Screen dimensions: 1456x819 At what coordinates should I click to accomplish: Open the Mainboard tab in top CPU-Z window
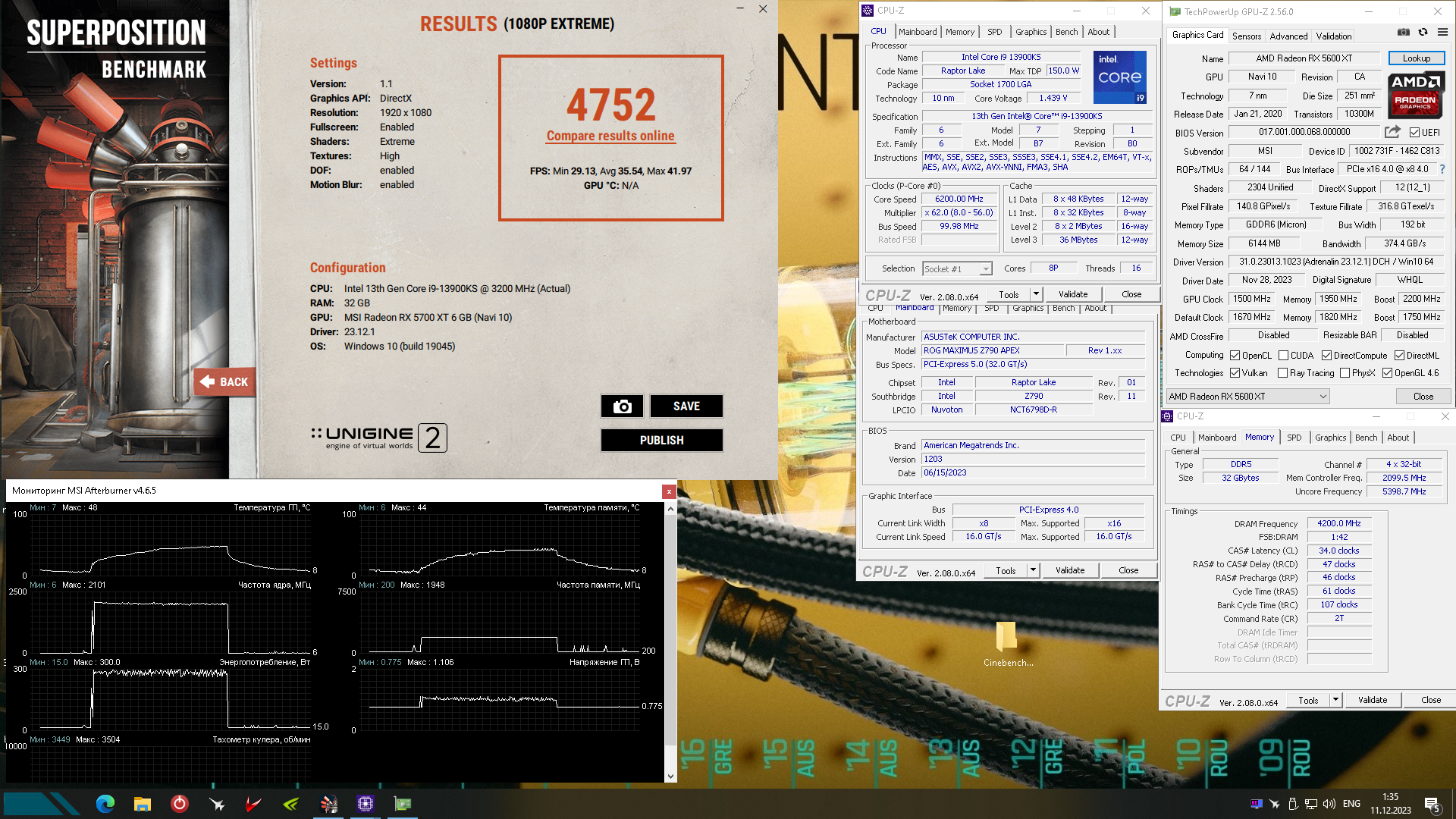pos(918,32)
